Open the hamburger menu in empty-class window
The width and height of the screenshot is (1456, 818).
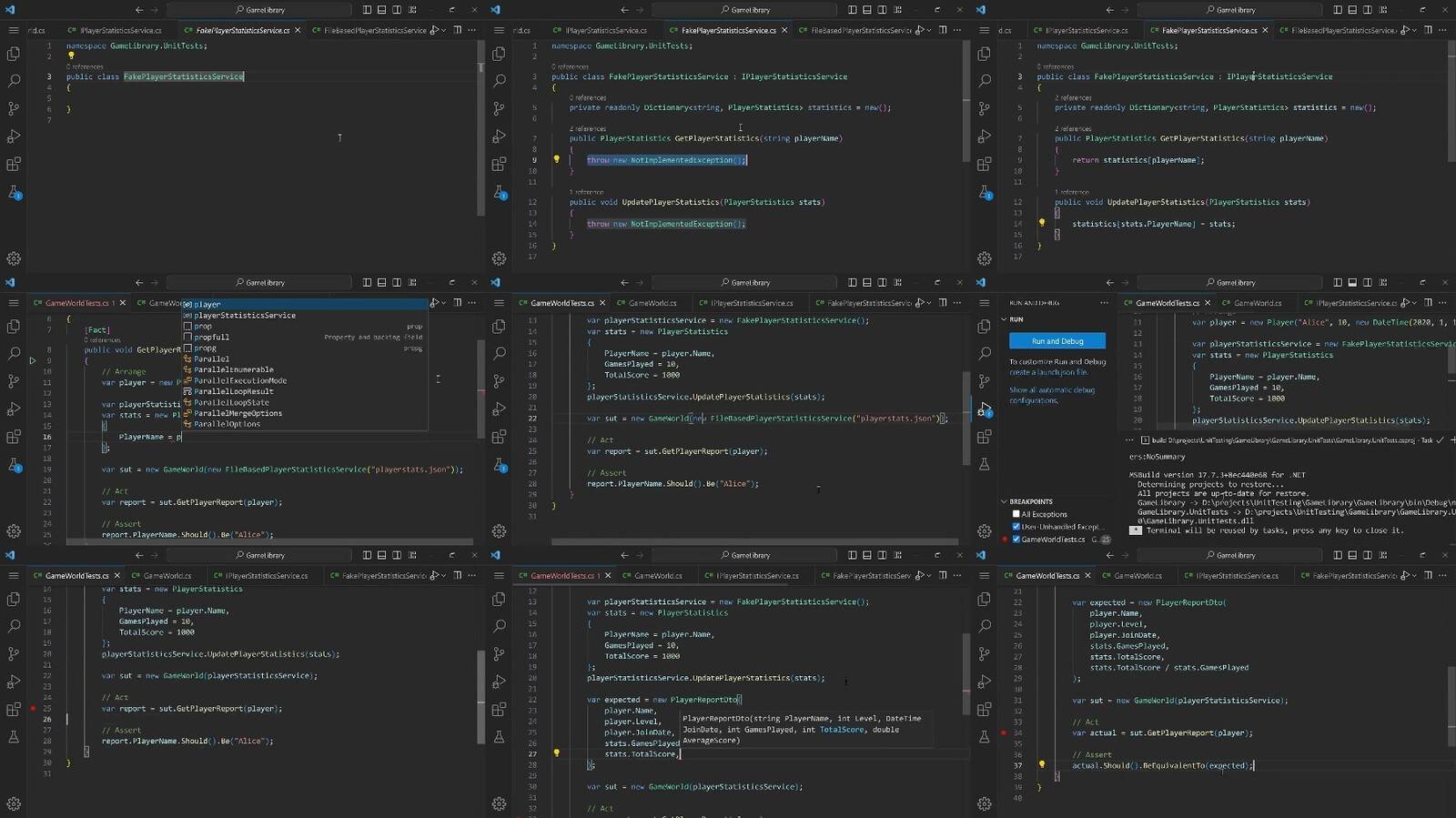pos(14,30)
